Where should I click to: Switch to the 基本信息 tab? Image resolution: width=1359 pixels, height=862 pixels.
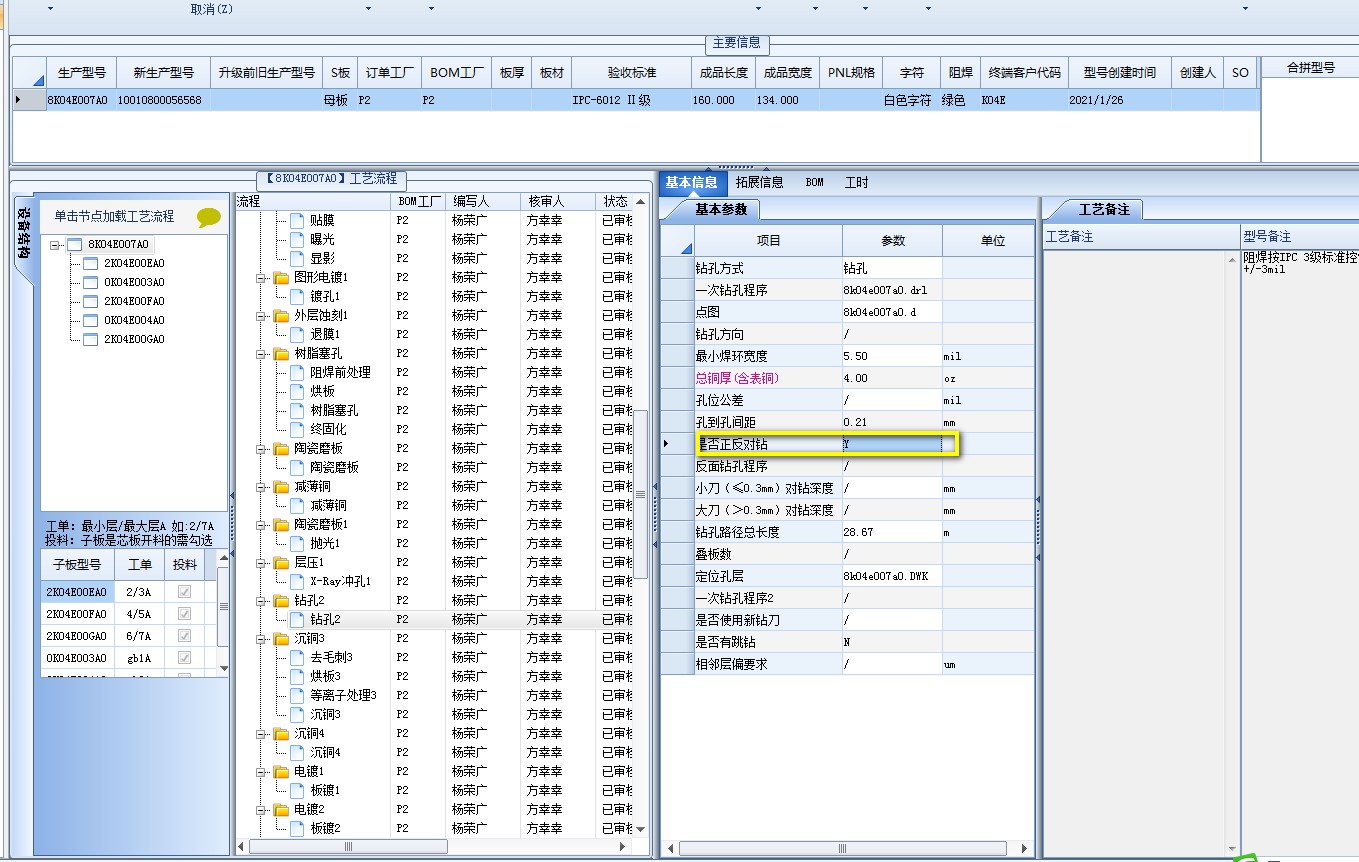pos(691,182)
